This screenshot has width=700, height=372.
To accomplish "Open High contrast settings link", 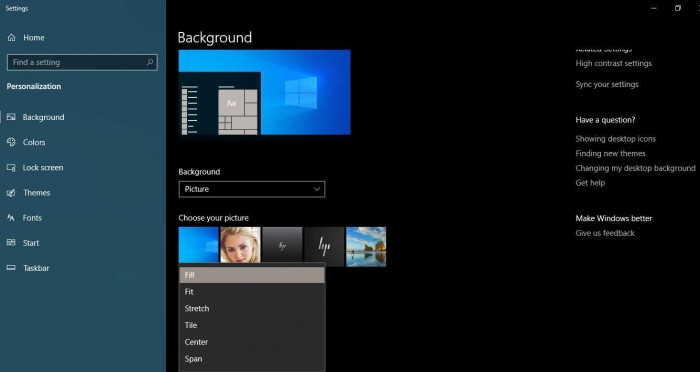I will 613,63.
